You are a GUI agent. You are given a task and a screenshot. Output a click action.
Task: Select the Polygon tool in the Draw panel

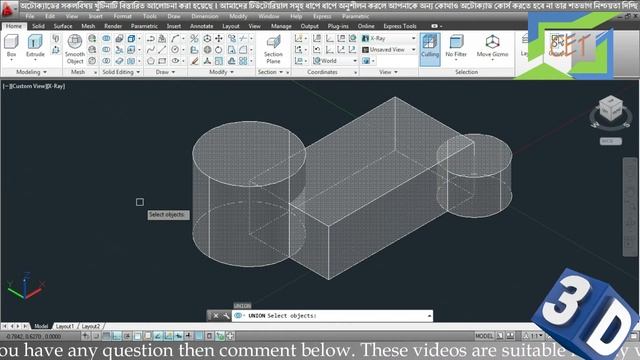pos(151,61)
